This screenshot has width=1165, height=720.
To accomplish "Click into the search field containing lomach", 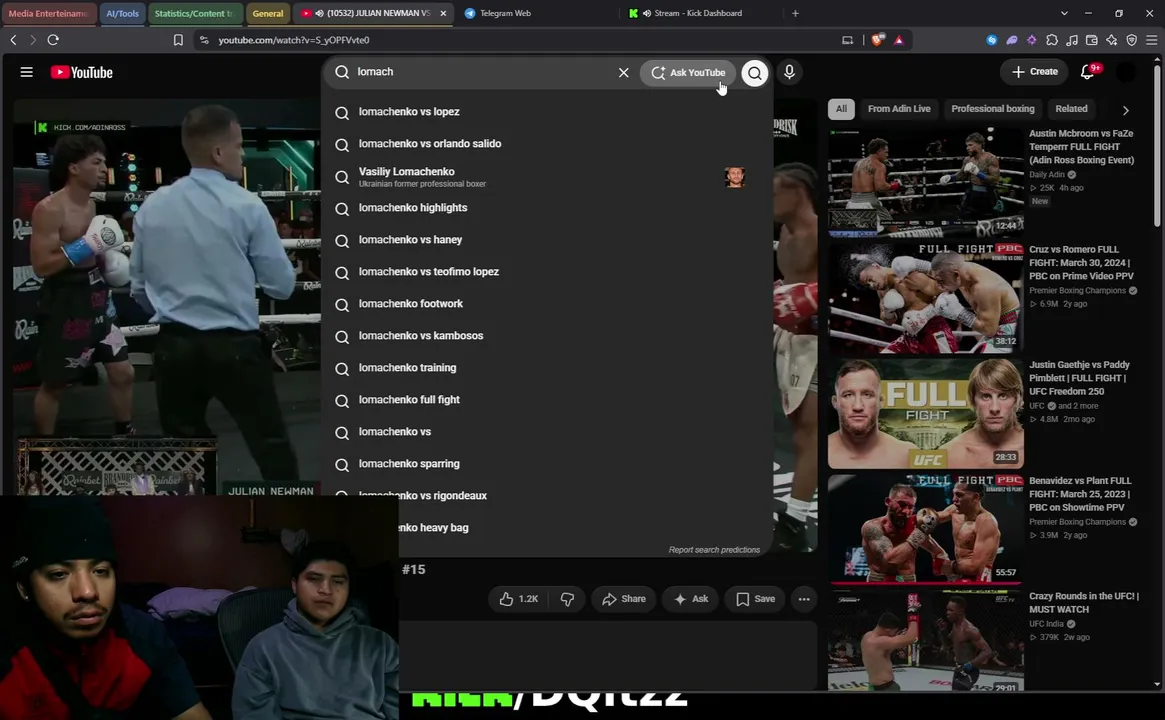I will [x=483, y=72].
